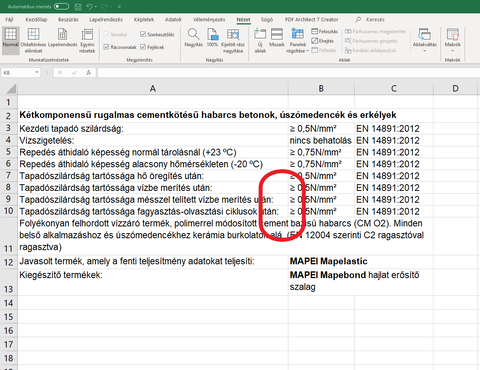This screenshot has width=480, height=370.
Task: Undo the last action
Action: tap(89, 6)
